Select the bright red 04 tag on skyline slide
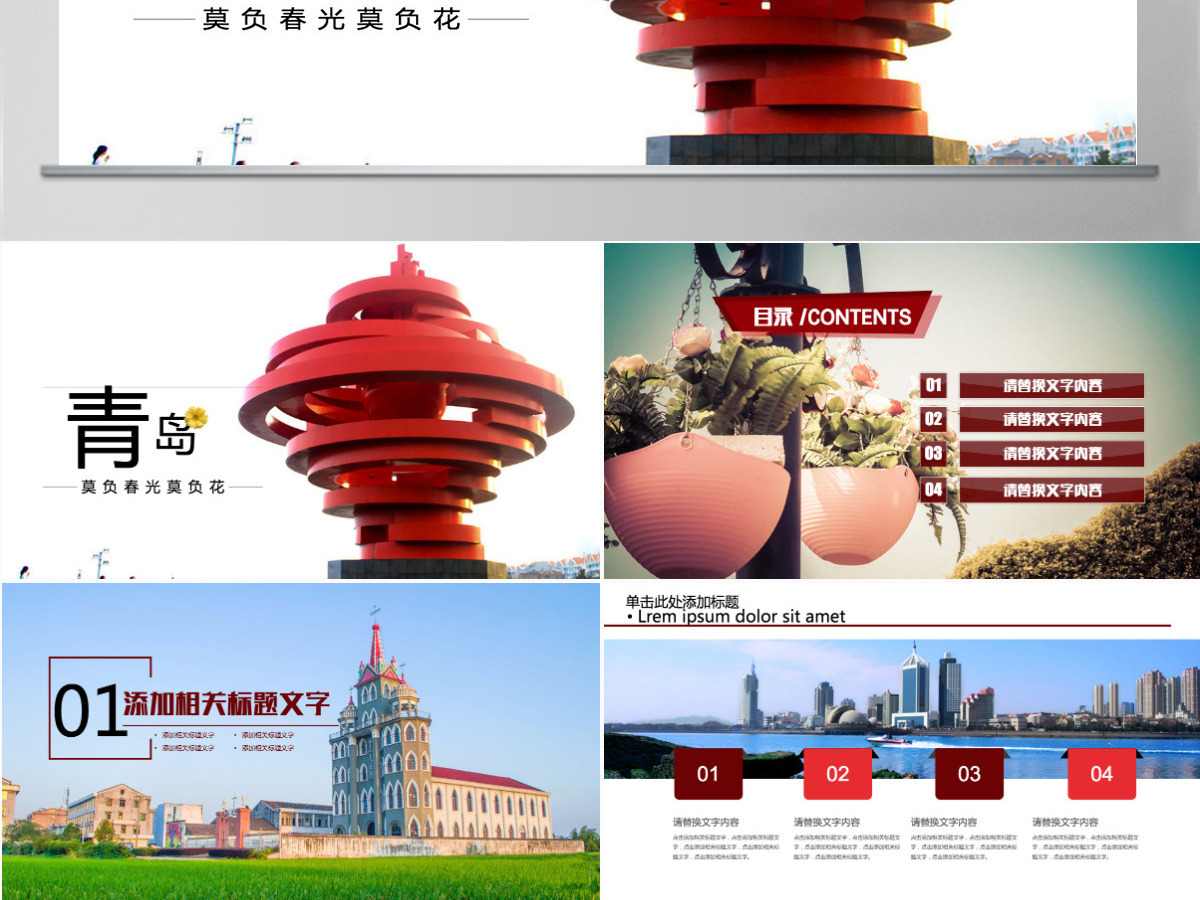The image size is (1200, 900). (x=1101, y=773)
